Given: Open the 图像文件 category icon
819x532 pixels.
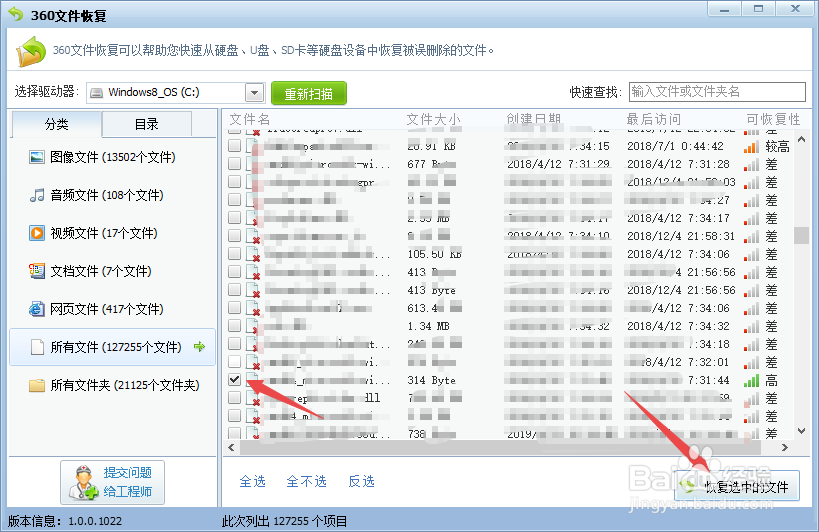Looking at the screenshot, I should 37,157.
